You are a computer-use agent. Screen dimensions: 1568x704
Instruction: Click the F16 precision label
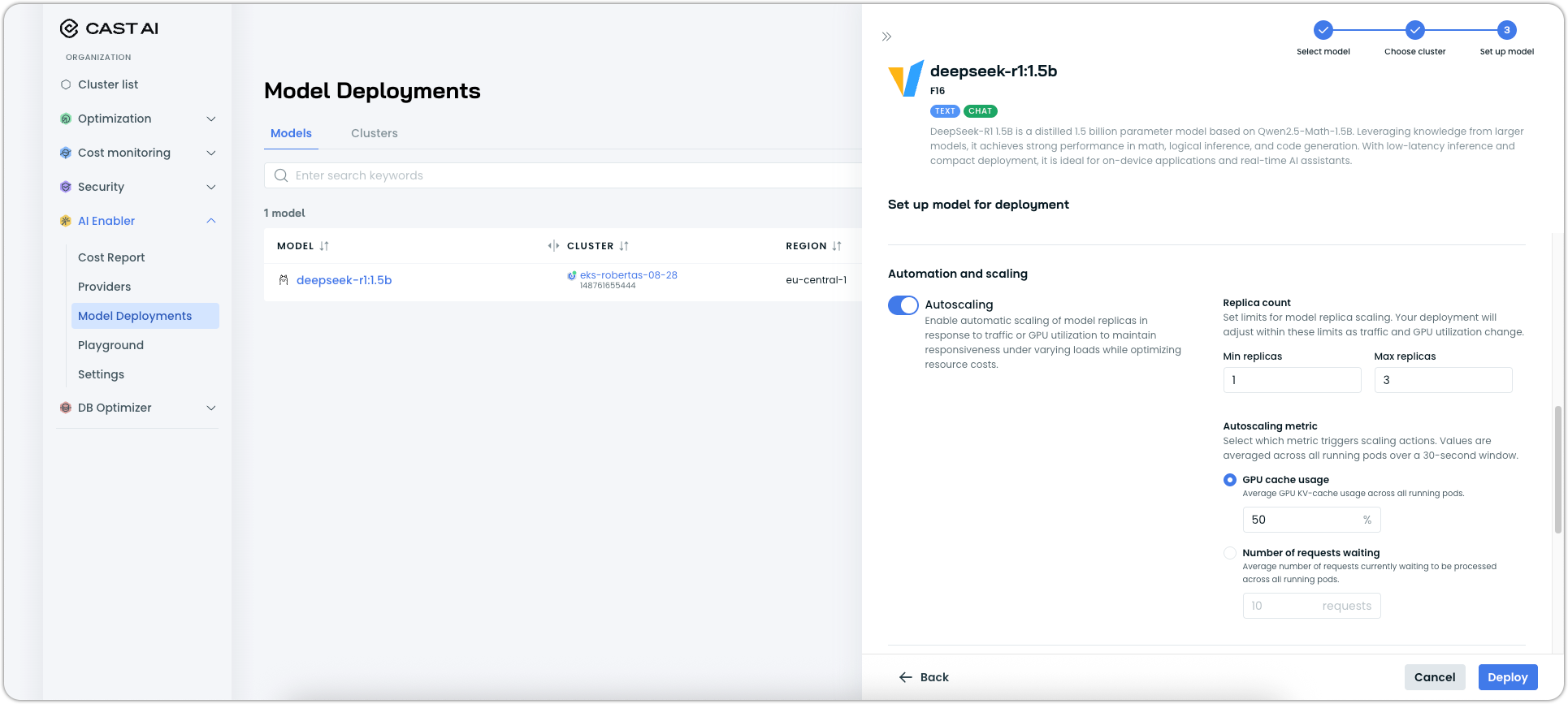938,91
